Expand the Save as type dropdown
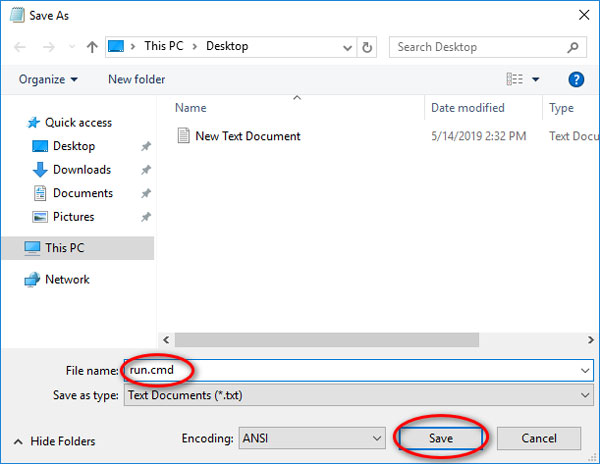The height and width of the screenshot is (464, 600). tap(584, 395)
